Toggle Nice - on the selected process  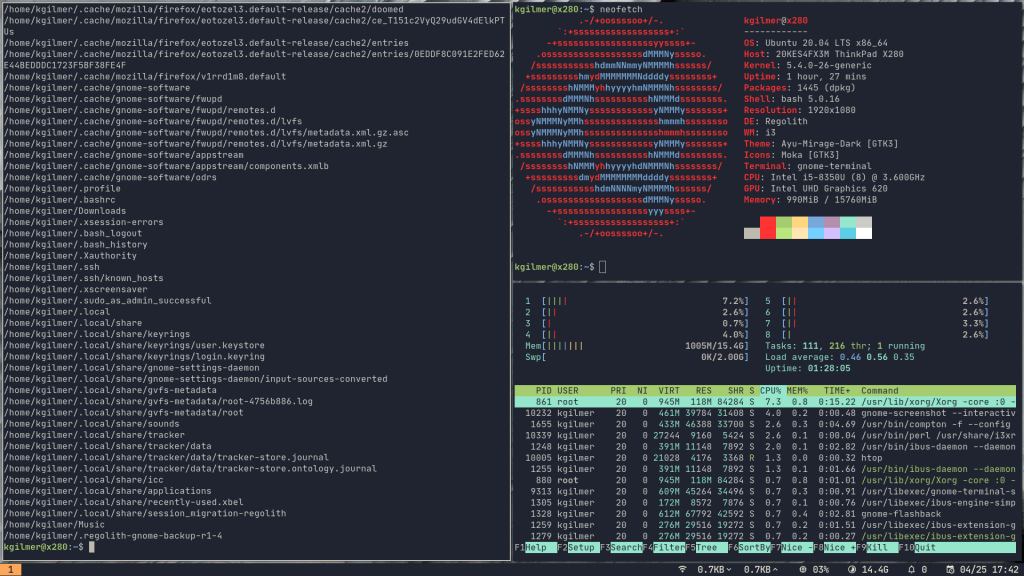[792, 547]
